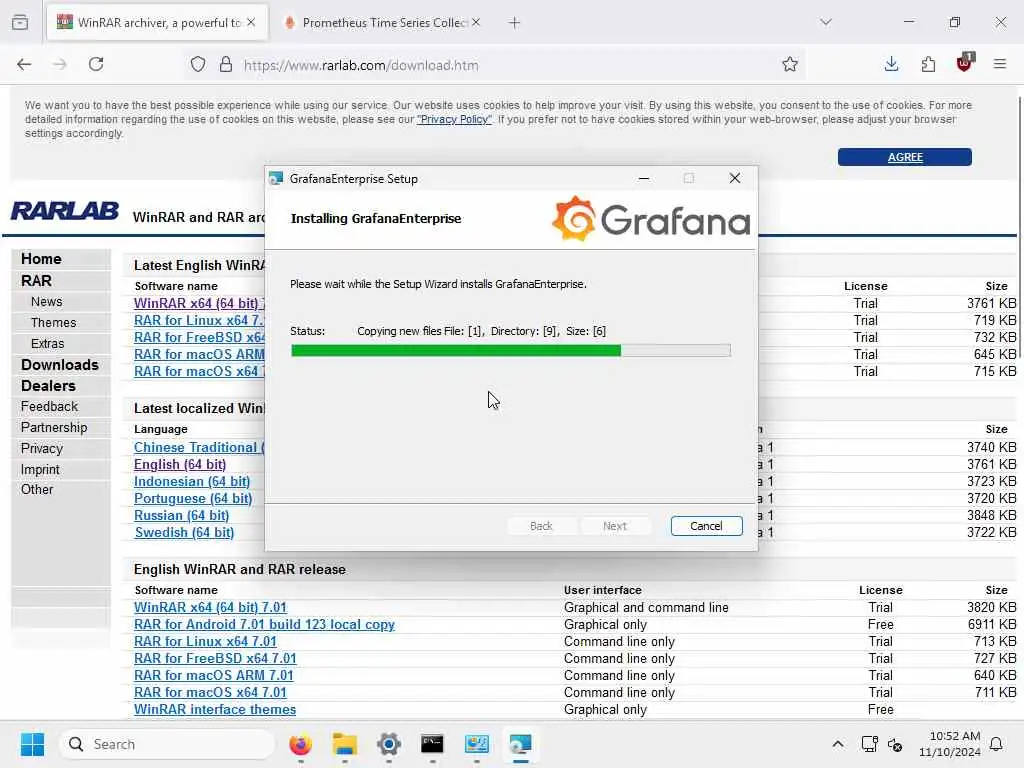Viewport: 1024px width, 768px height.
Task: Open the News sidebar item
Action: pyautogui.click(x=46, y=302)
